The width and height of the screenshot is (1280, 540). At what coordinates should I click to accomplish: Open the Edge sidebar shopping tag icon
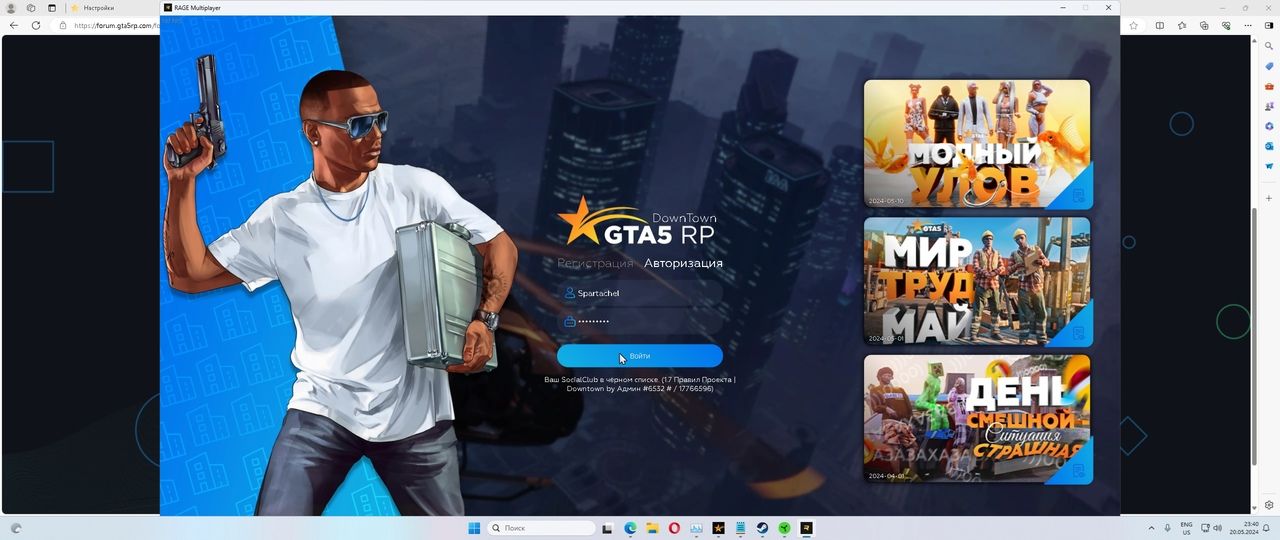pos(1269,66)
